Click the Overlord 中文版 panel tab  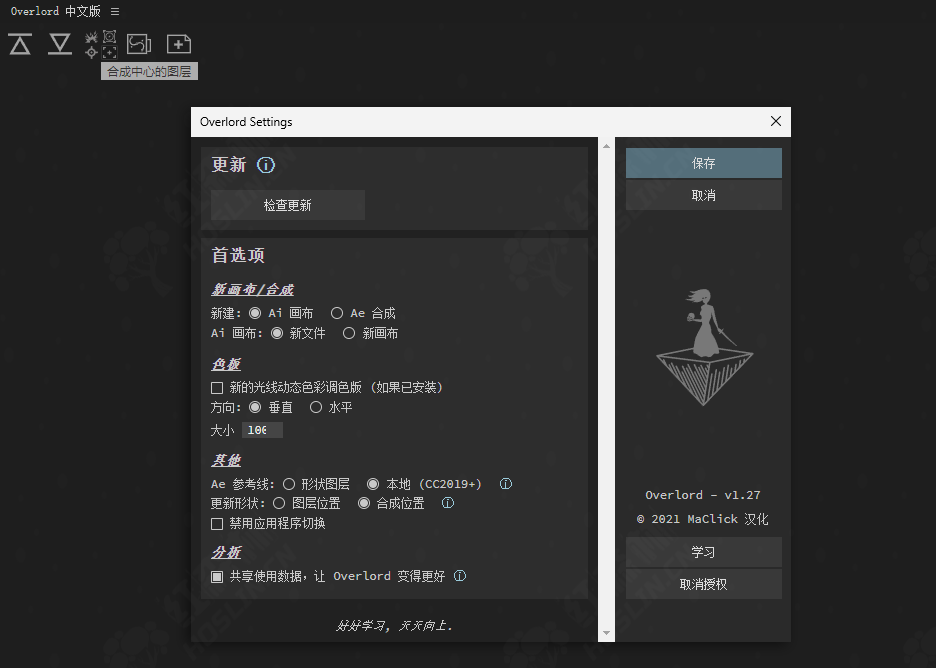point(56,11)
